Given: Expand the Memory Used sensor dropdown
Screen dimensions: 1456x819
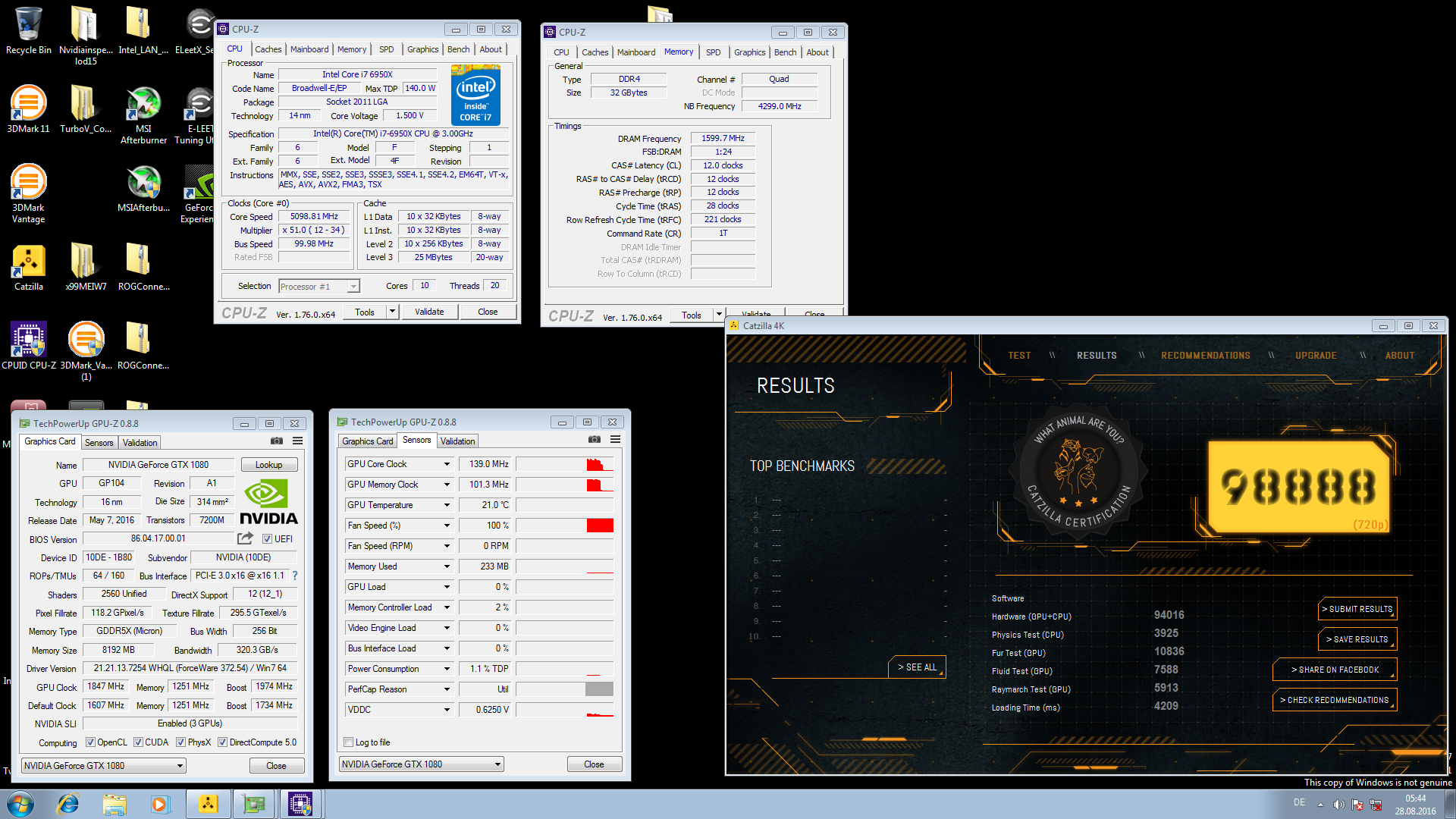Looking at the screenshot, I should (447, 566).
